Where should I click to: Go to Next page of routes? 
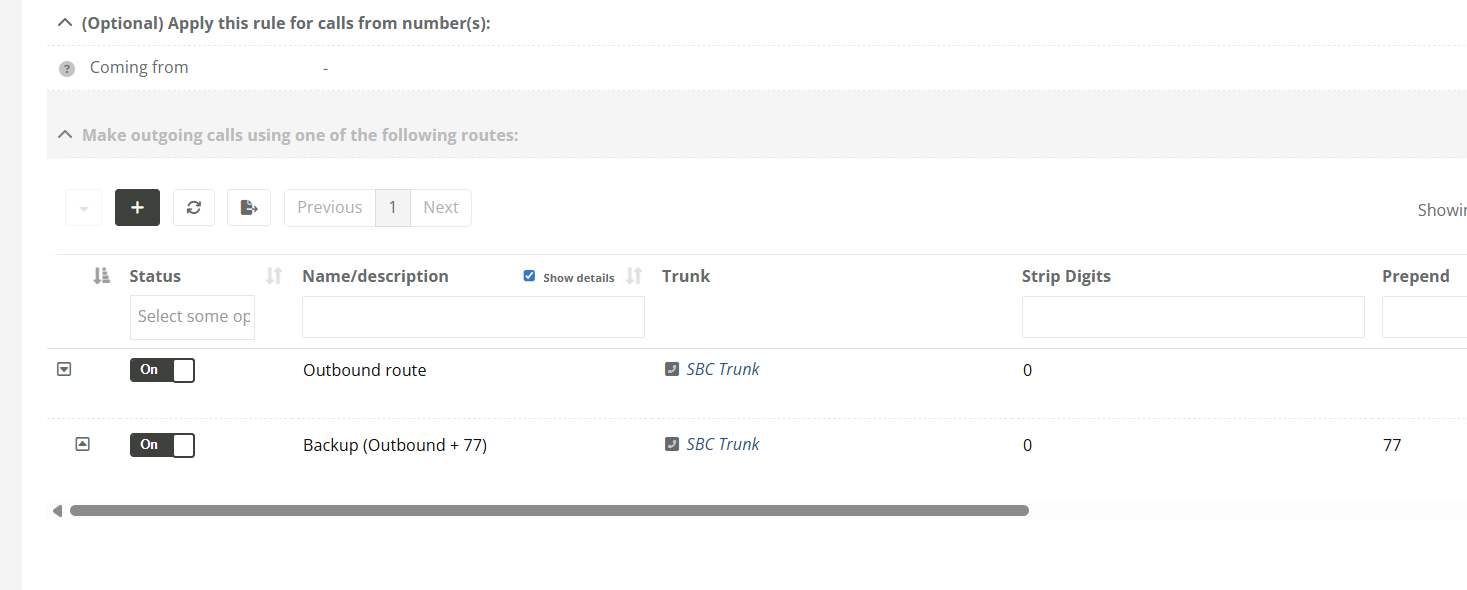(x=440, y=208)
